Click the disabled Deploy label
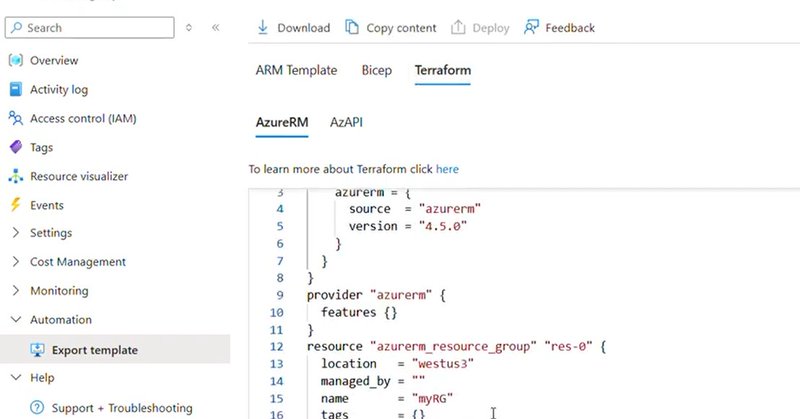The height and width of the screenshot is (419, 800). pyautogui.click(x=491, y=28)
